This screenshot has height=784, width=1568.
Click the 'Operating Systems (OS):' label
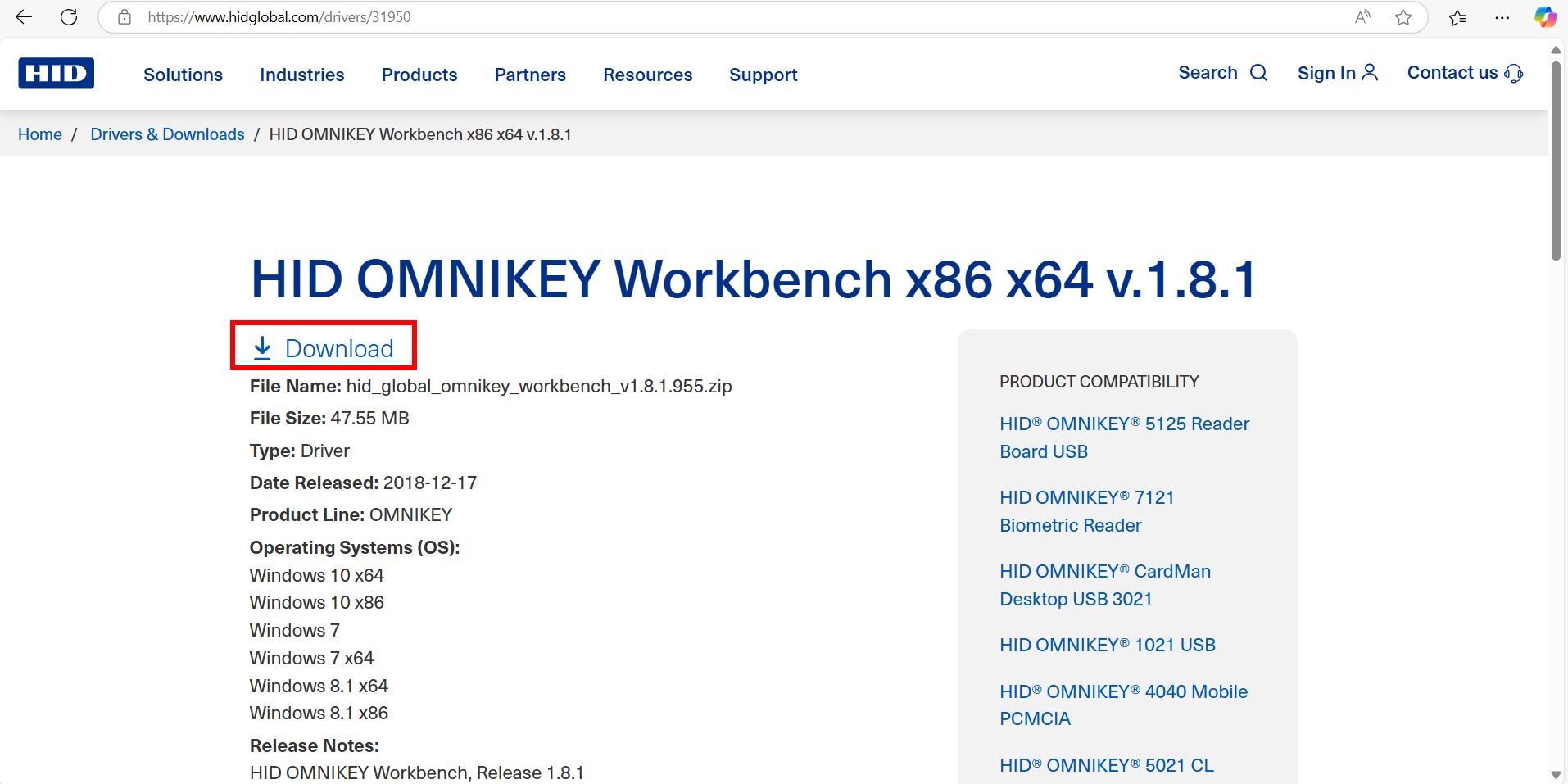pos(355,547)
